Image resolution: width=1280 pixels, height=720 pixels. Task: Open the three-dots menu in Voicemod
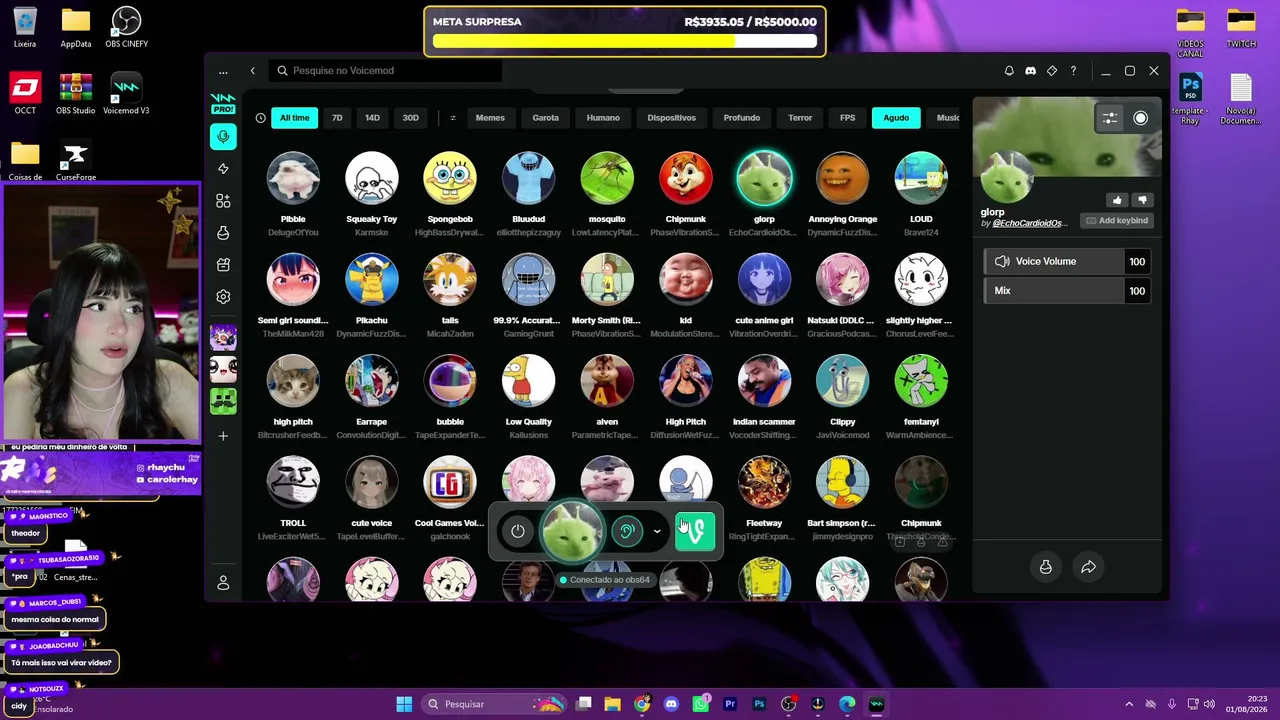[223, 71]
